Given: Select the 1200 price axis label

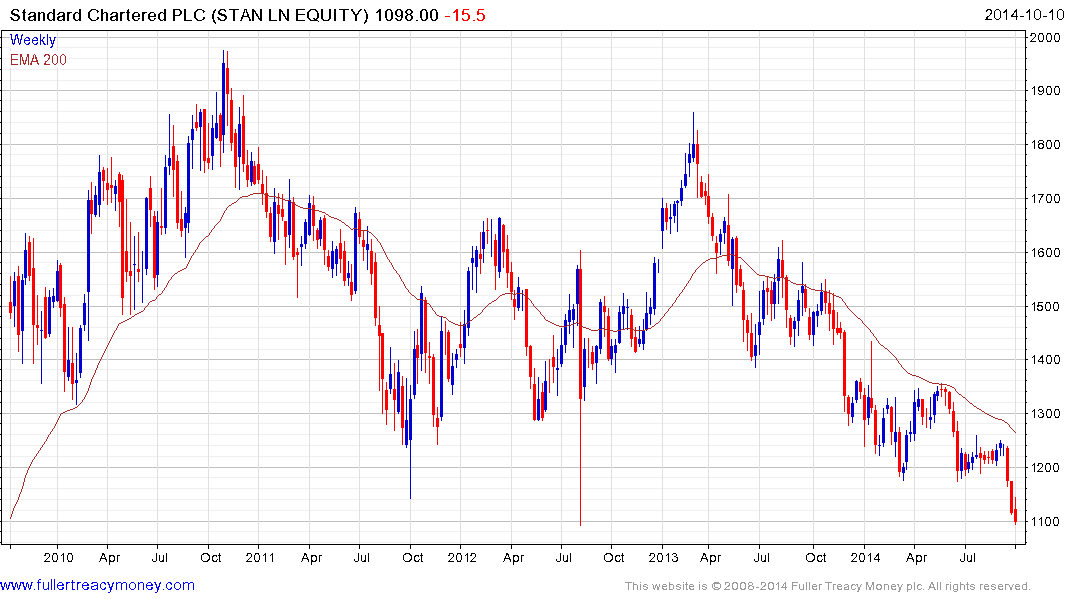Looking at the screenshot, I should pyautogui.click(x=1046, y=468).
